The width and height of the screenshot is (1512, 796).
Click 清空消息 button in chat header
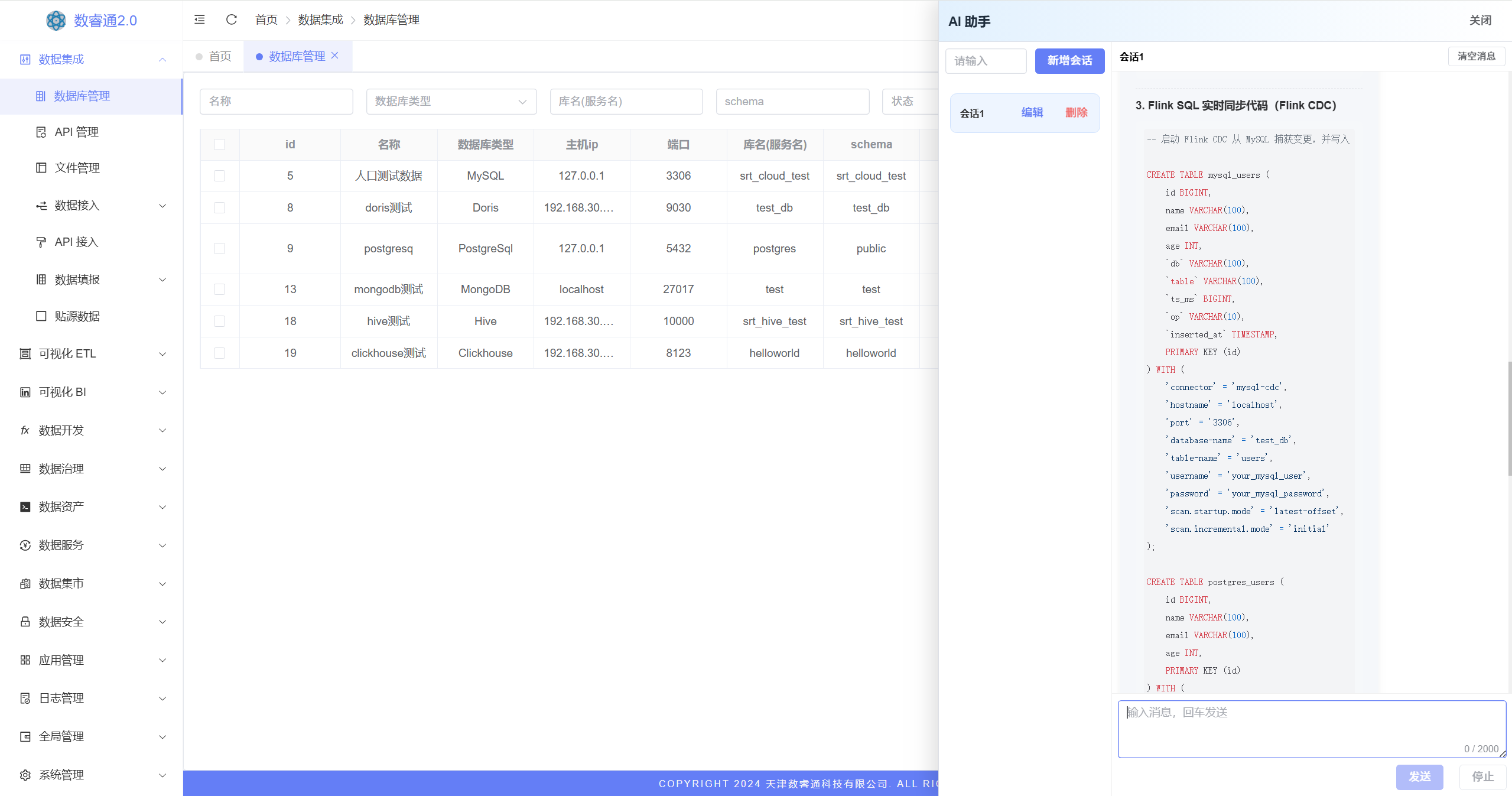[1475, 56]
